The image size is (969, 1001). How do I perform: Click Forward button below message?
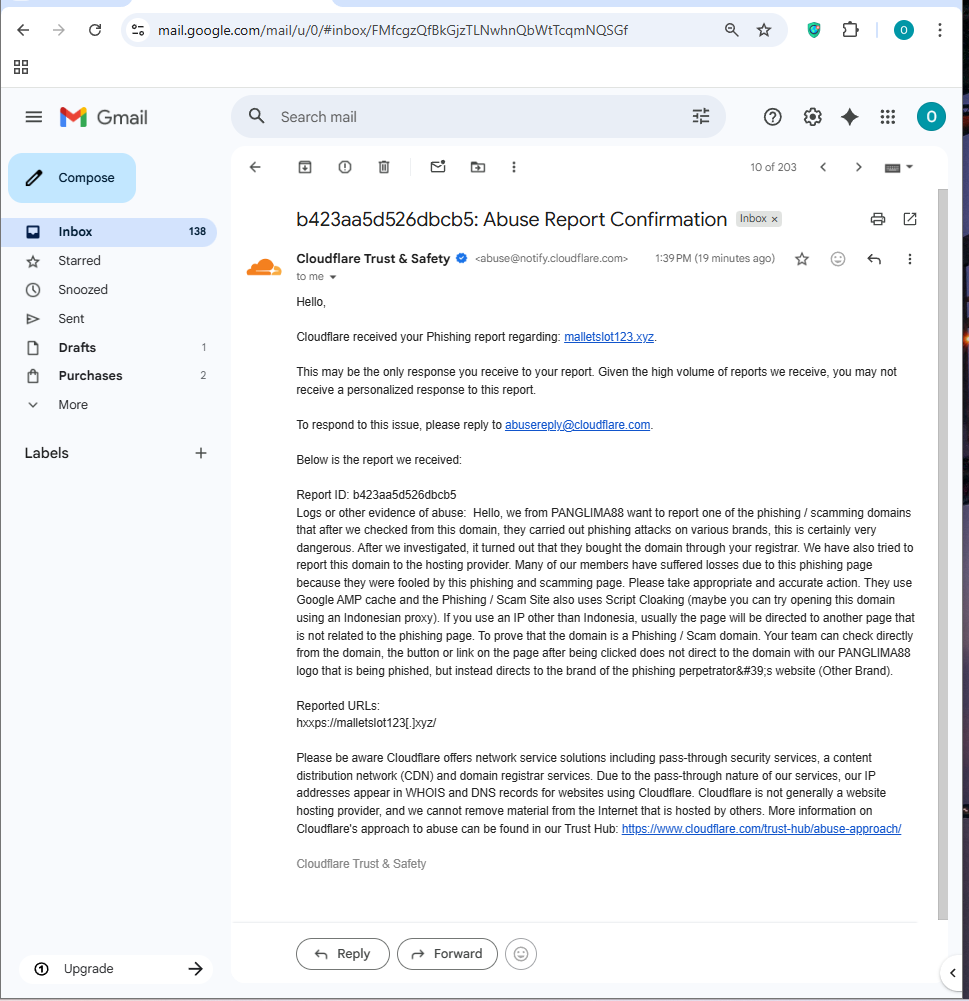(x=447, y=954)
